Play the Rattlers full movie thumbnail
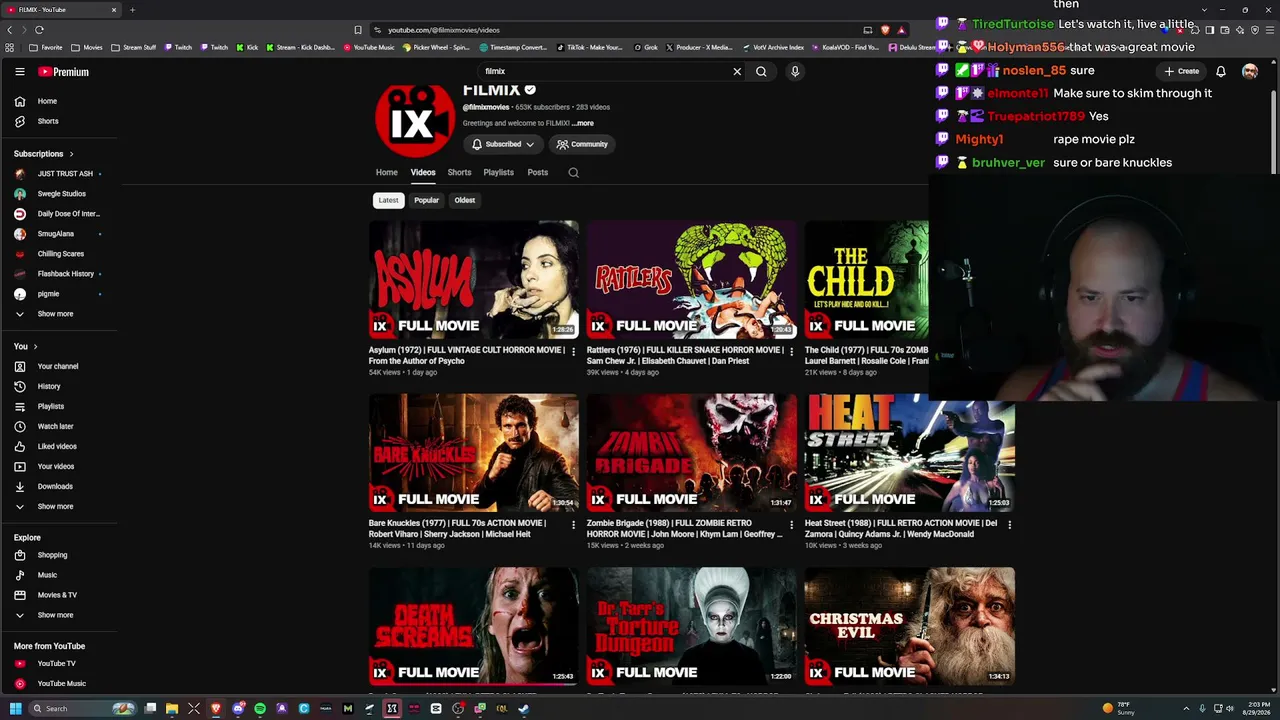This screenshot has height=720, width=1280. click(x=692, y=280)
